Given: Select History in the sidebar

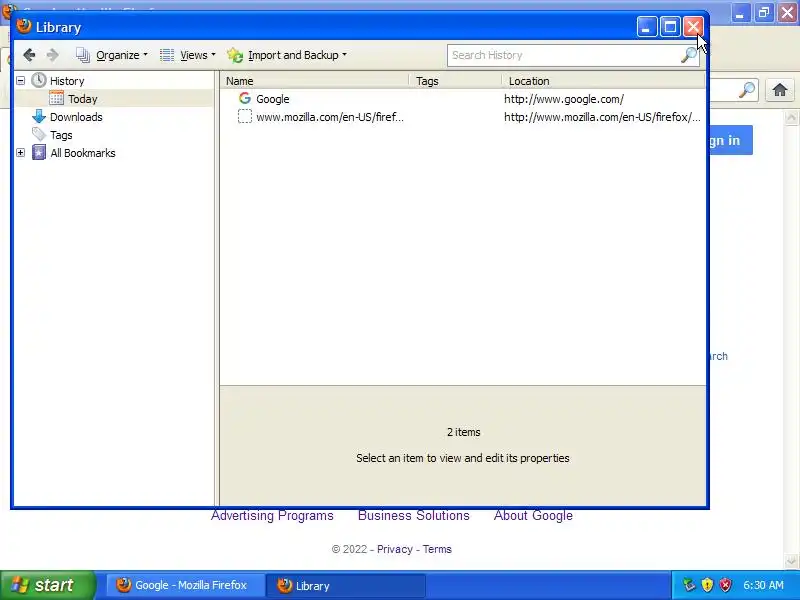Looking at the screenshot, I should [x=67, y=81].
